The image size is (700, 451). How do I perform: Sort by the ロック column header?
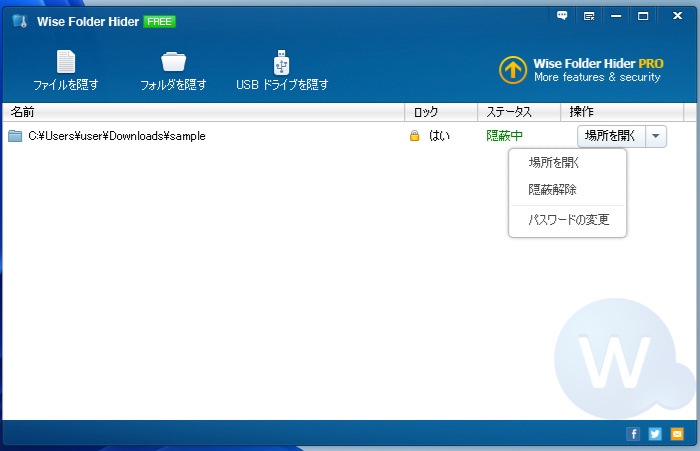pos(441,112)
